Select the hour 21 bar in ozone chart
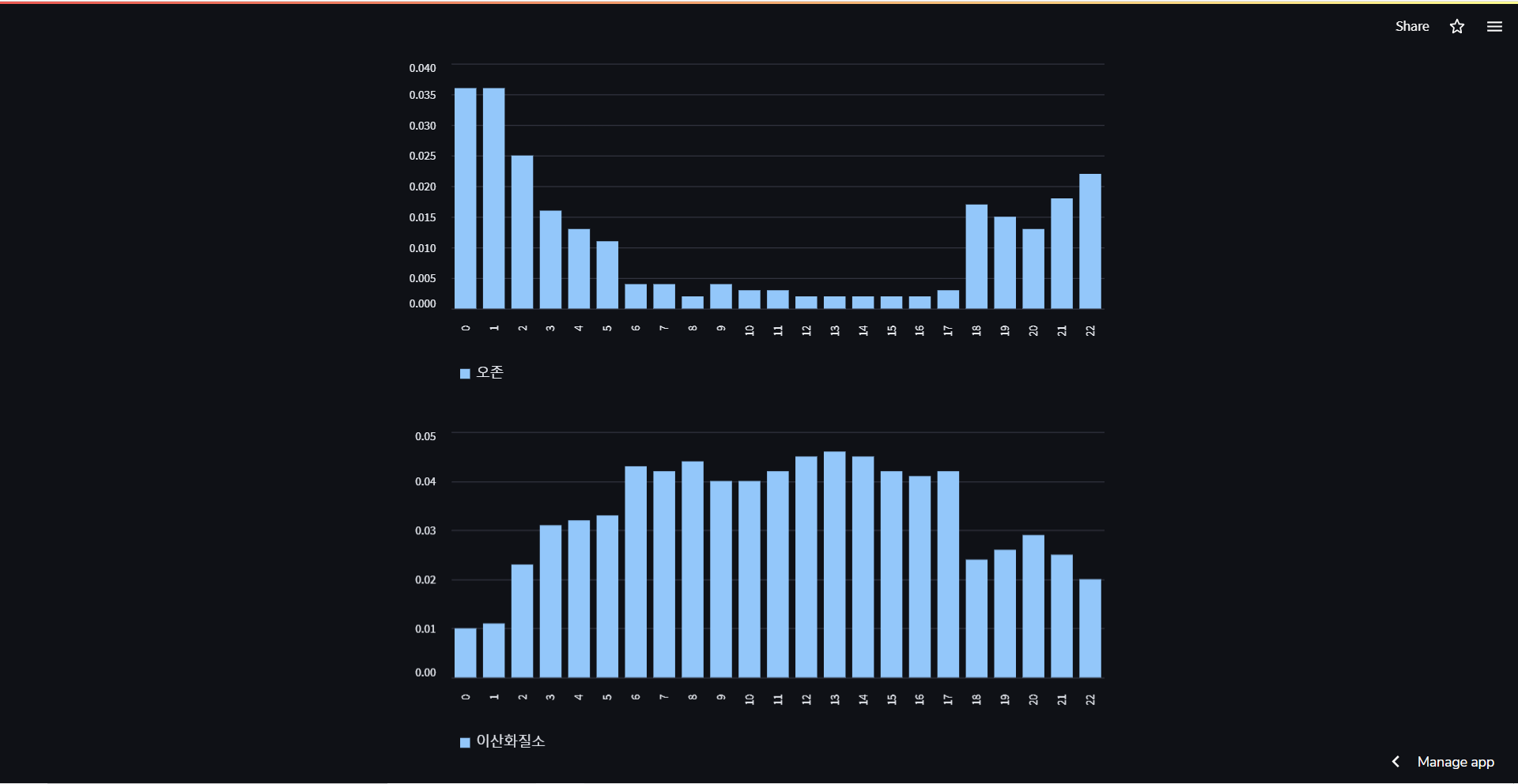1518x784 pixels. tap(1062, 253)
